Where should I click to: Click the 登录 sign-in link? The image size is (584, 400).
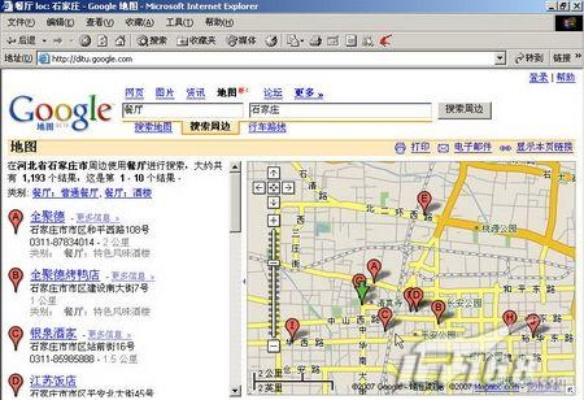pos(539,77)
